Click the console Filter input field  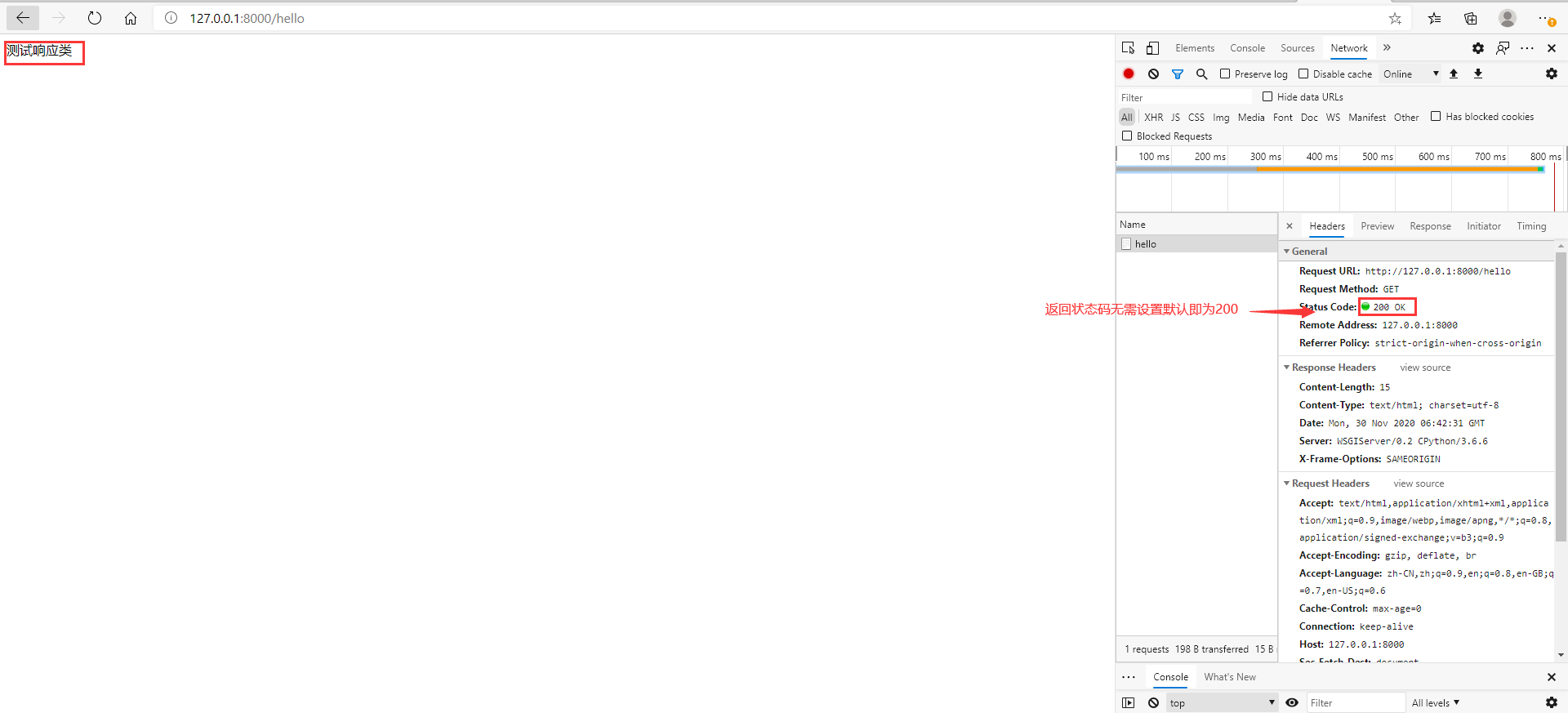click(x=1356, y=702)
